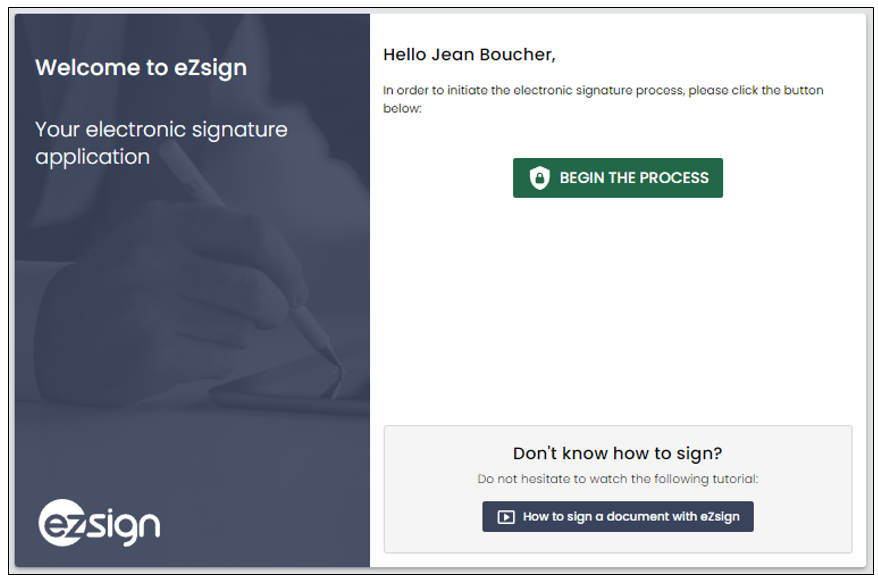Click the play video icon in the tutorial button
878x583 pixels.
506,517
